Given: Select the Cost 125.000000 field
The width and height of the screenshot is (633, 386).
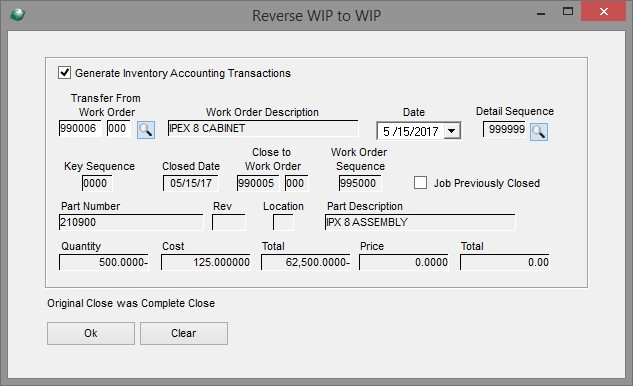Looking at the screenshot, I should point(205,262).
